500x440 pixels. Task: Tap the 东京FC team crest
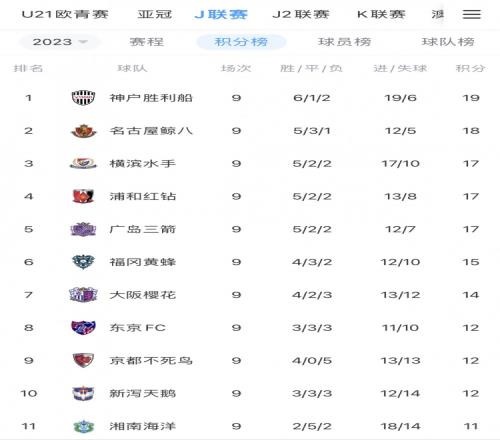coord(84,328)
